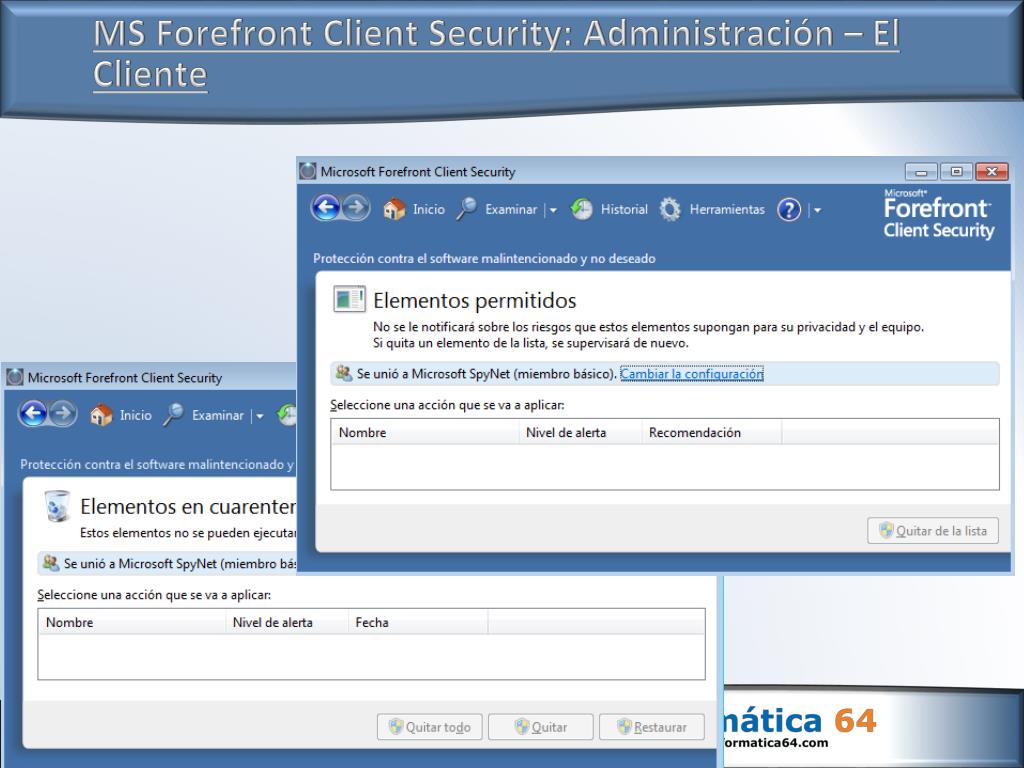The height and width of the screenshot is (768, 1024).
Task: Open Inicio home icon in cuarentena window
Action: 101,415
